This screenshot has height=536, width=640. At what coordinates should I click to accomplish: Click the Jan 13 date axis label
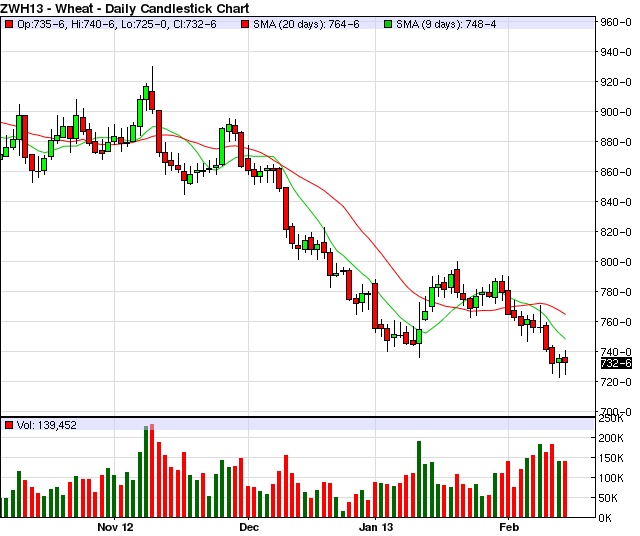(376, 527)
